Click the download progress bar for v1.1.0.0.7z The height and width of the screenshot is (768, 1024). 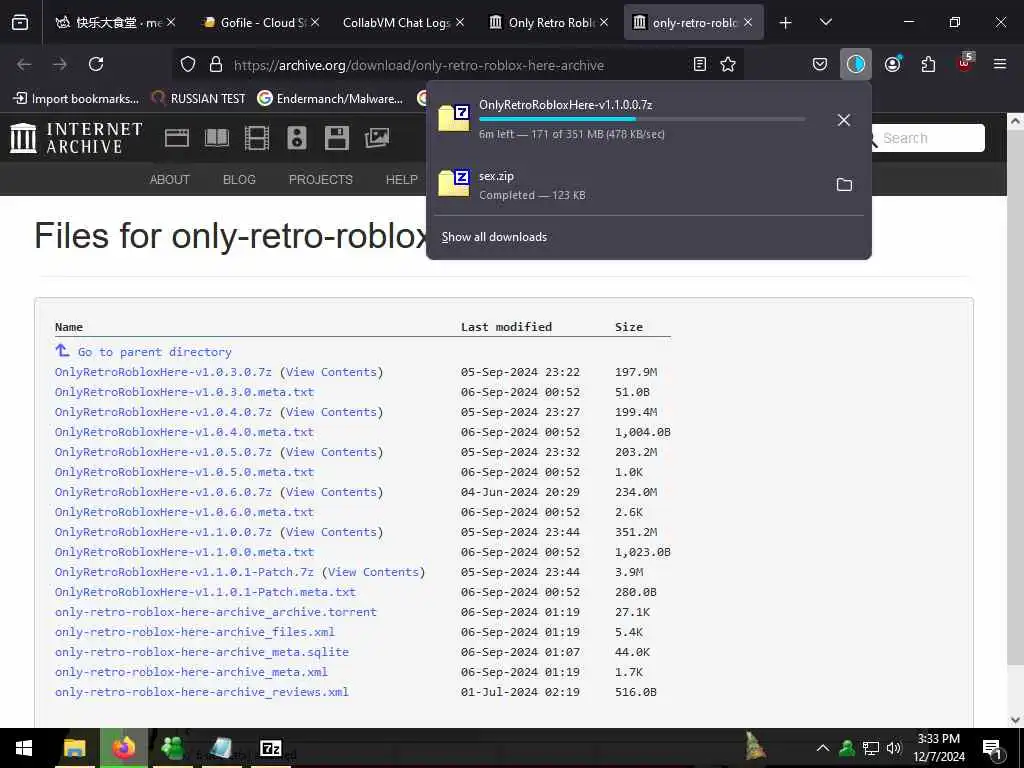[642, 120]
